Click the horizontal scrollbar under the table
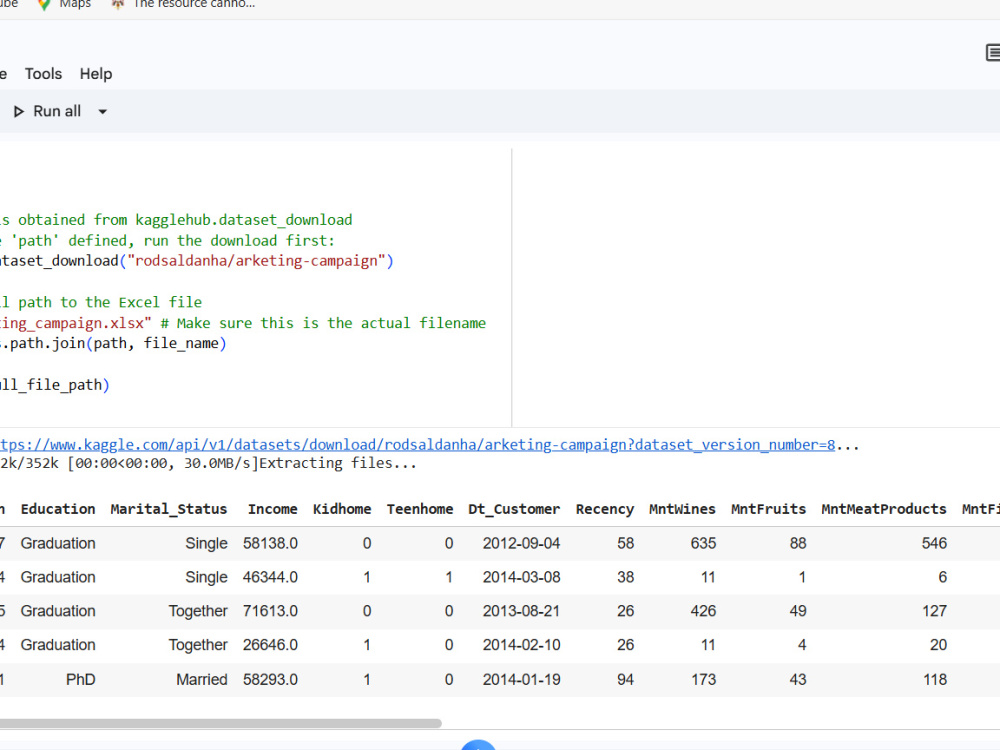The width and height of the screenshot is (1000, 750). [x=221, y=723]
